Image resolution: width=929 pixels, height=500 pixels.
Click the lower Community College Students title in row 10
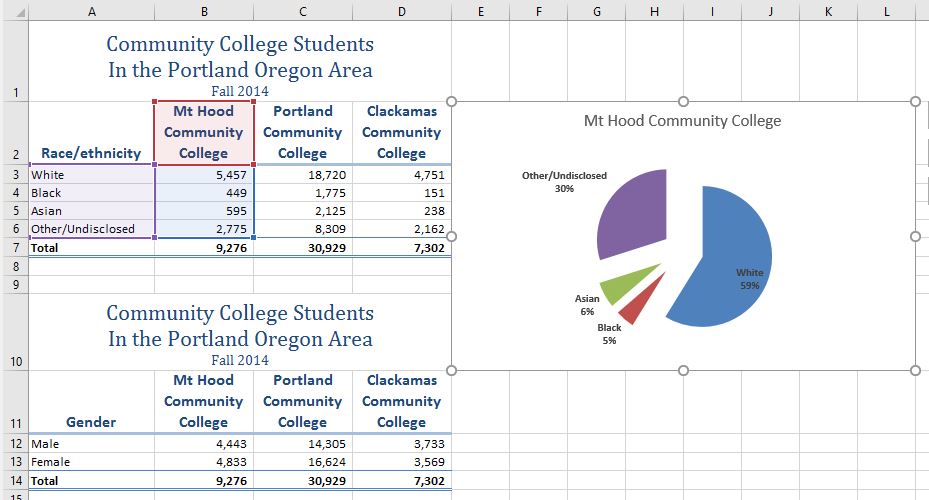(240, 332)
